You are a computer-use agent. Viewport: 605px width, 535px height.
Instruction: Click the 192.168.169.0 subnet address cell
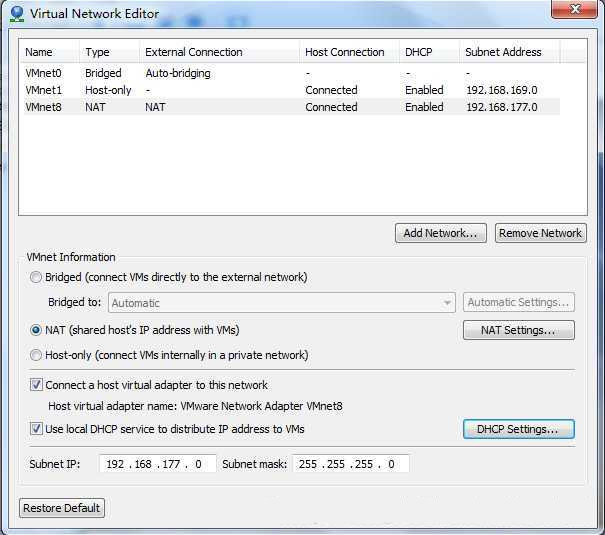click(502, 90)
